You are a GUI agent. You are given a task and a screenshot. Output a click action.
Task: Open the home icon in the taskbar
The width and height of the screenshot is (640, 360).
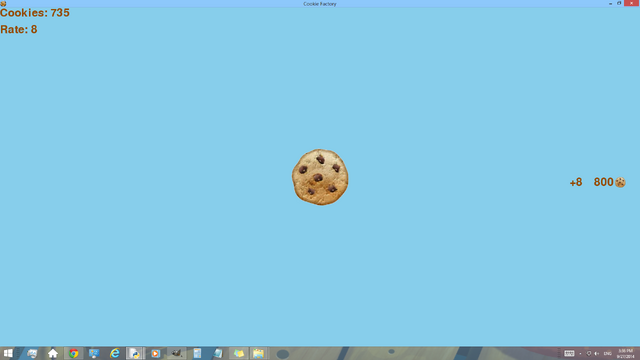click(53, 353)
